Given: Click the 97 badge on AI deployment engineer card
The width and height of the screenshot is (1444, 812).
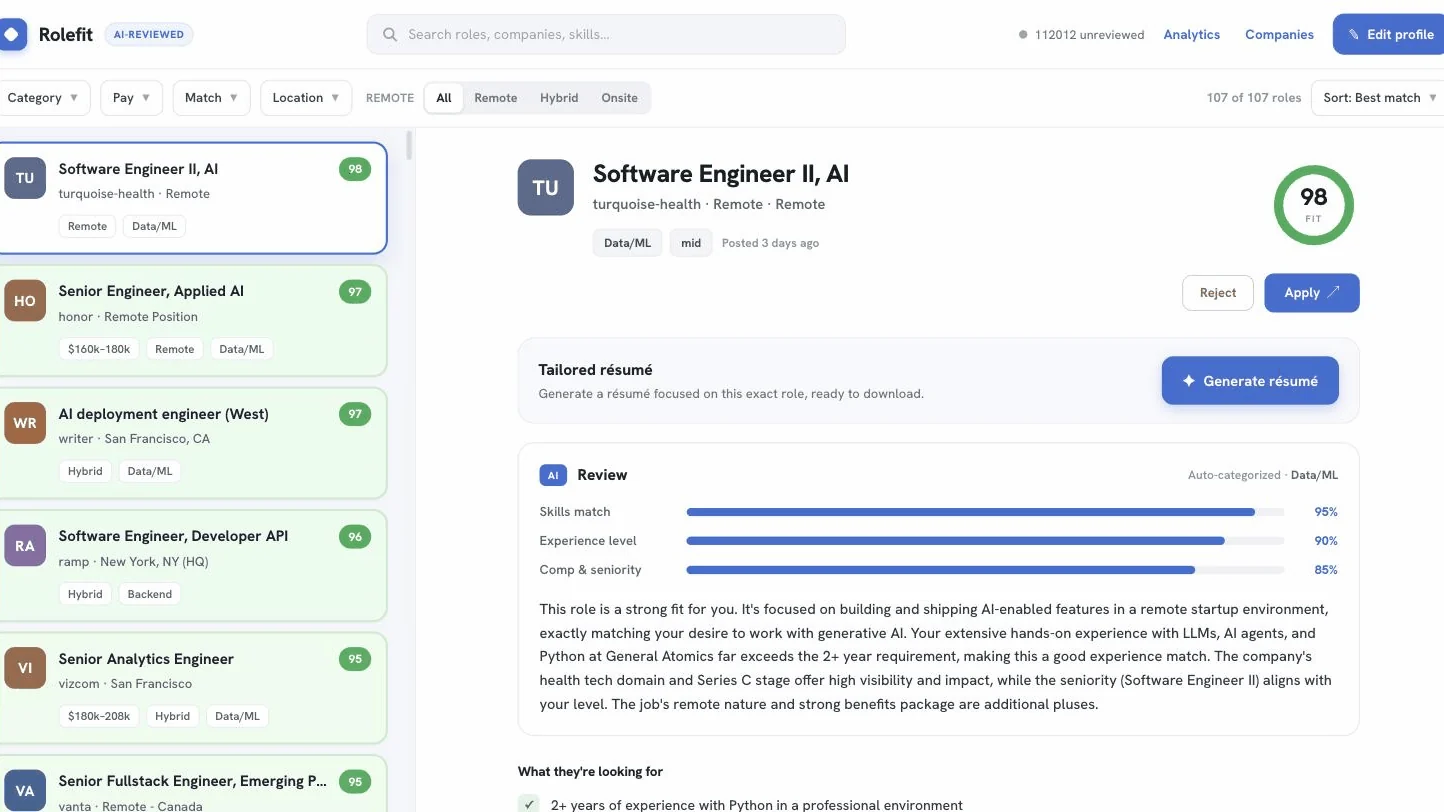Looking at the screenshot, I should click(x=355, y=414).
